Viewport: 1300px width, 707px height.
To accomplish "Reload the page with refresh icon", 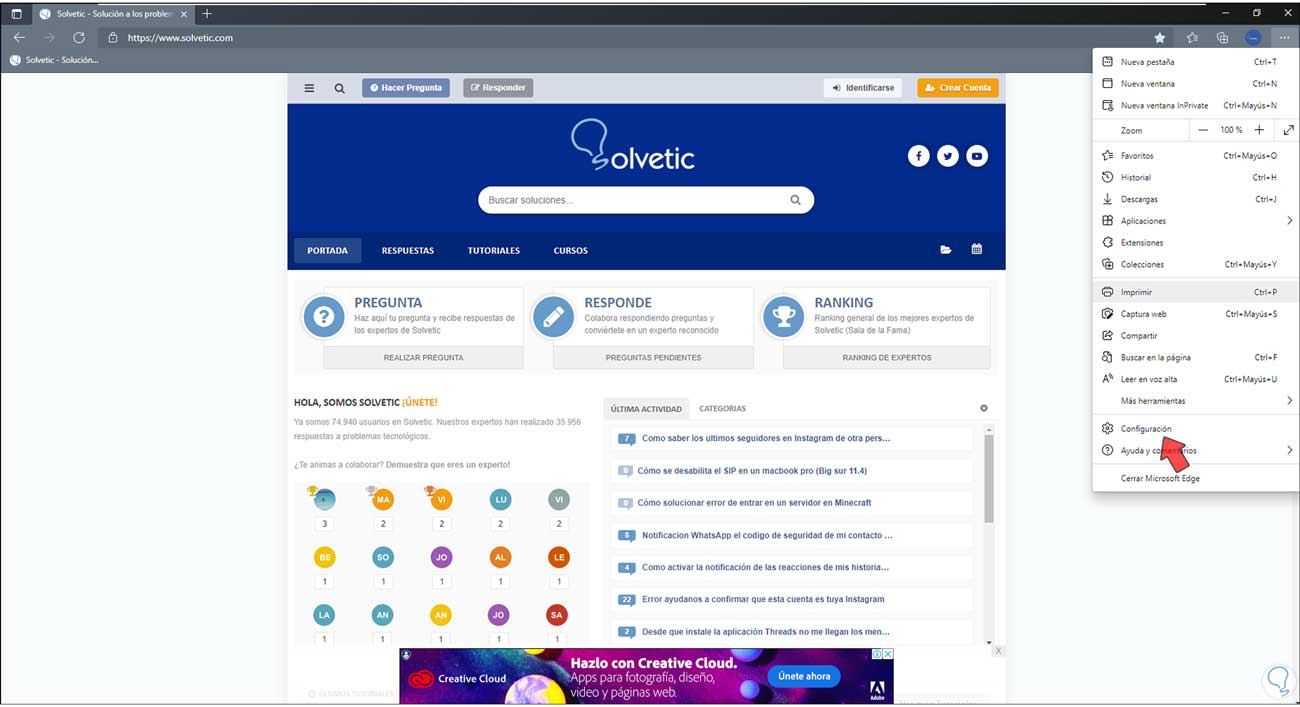I will [79, 38].
